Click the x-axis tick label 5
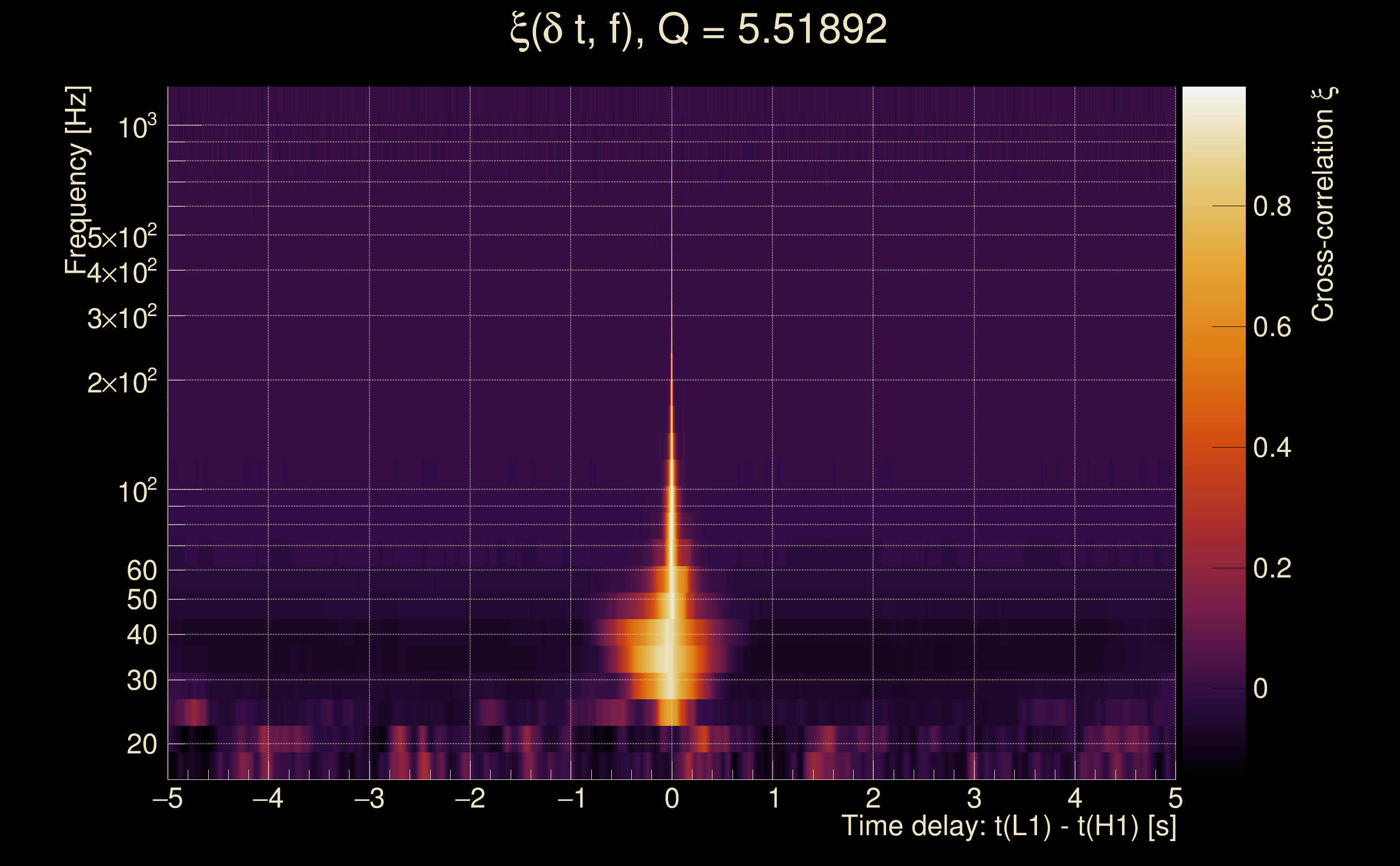This screenshot has width=1400, height=866. (1176, 798)
